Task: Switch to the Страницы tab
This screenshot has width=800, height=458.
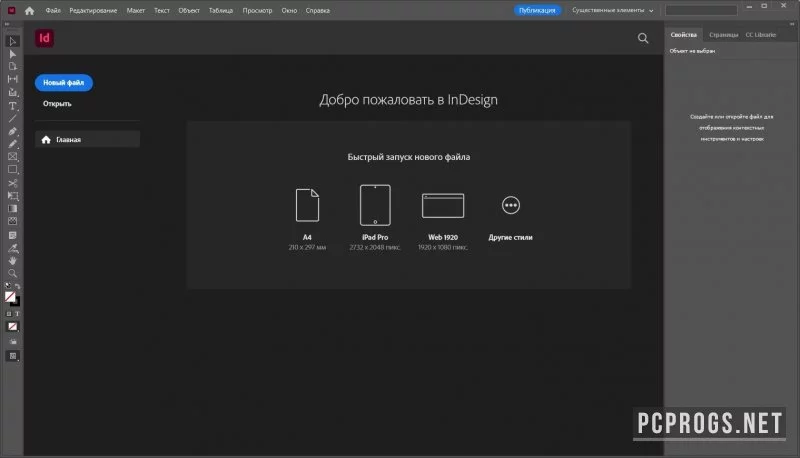Action: (x=723, y=35)
